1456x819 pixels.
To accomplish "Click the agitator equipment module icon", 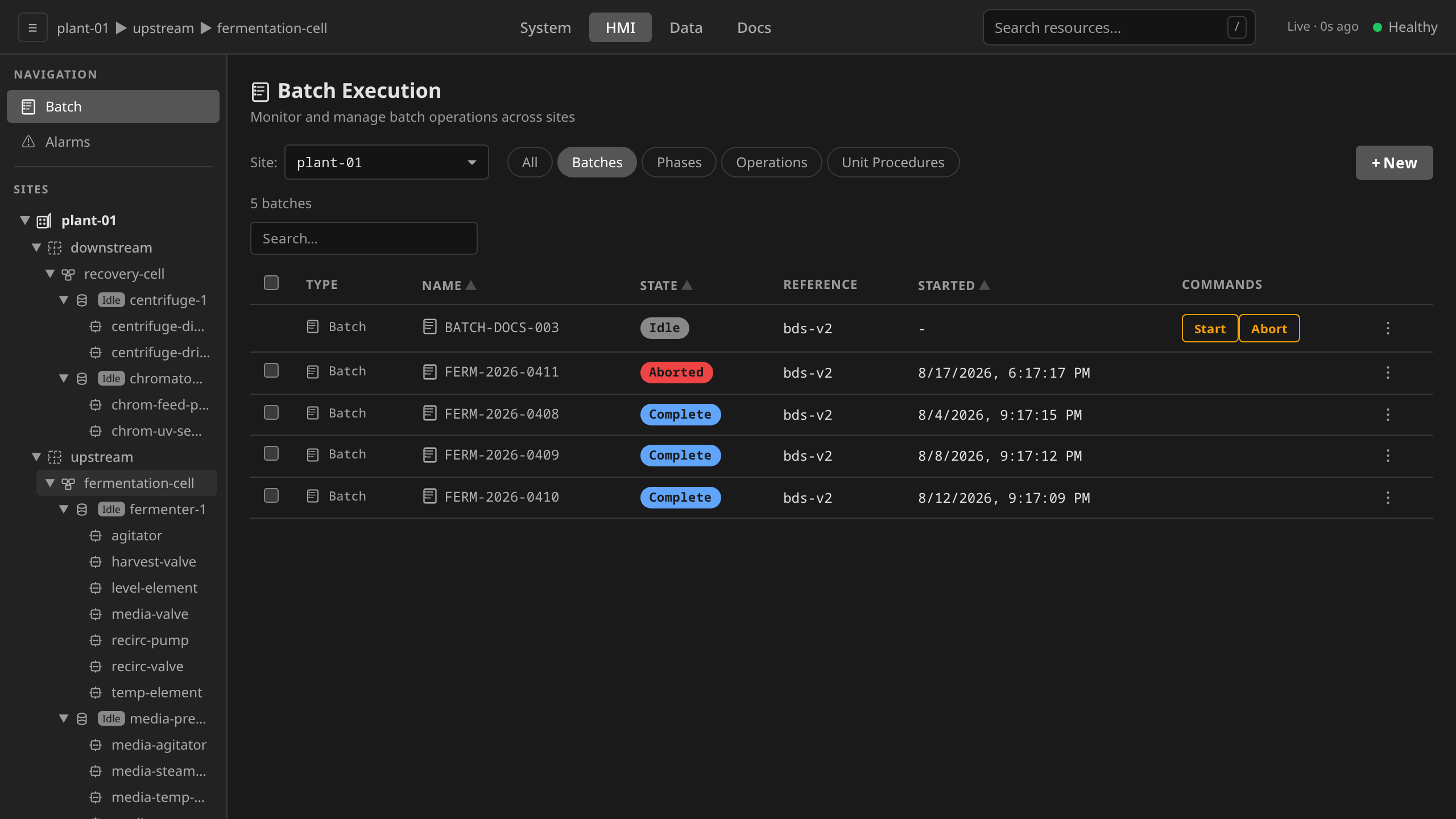I will coord(96,536).
